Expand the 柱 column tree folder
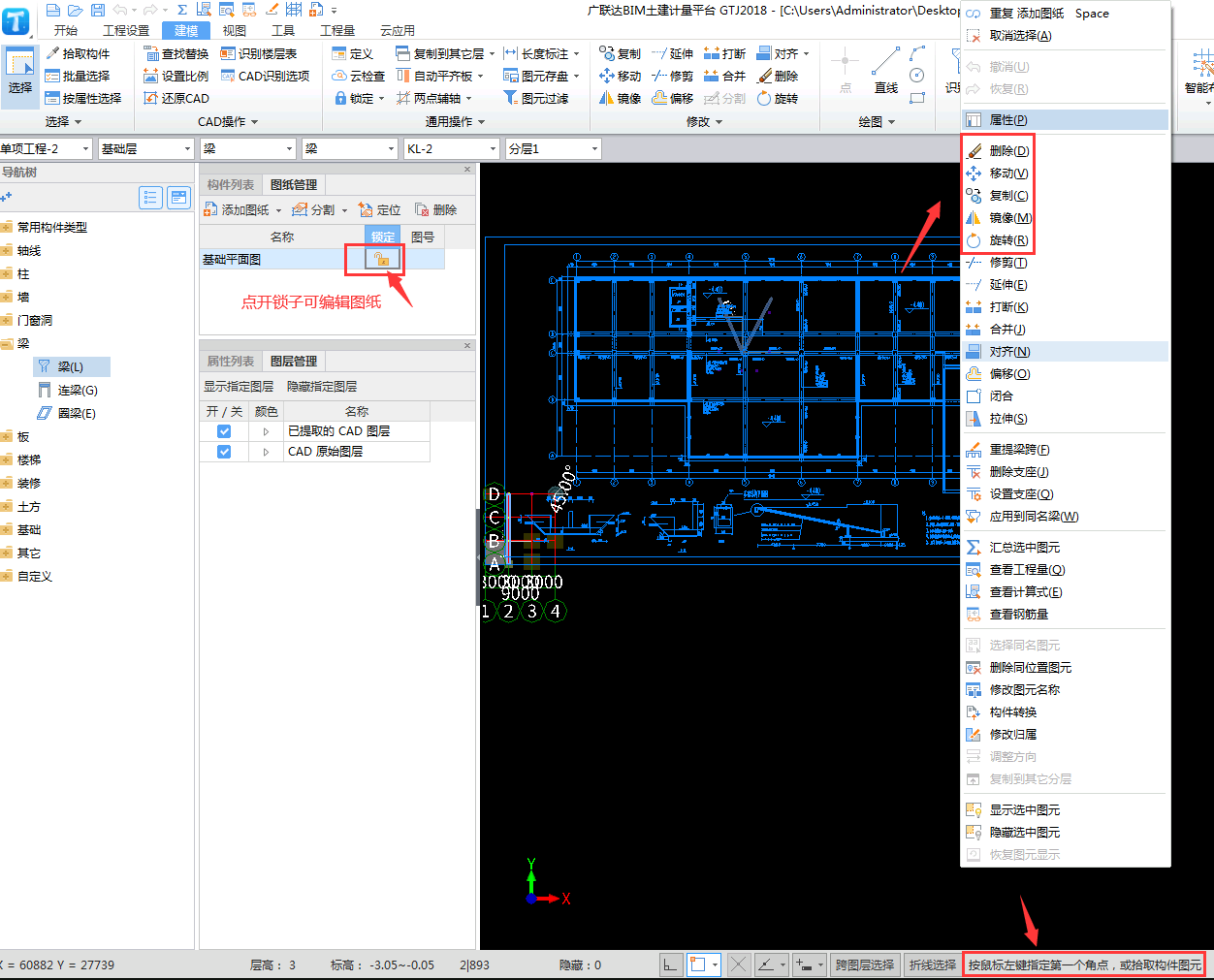Screen dimensions: 1214x980 pos(7,274)
